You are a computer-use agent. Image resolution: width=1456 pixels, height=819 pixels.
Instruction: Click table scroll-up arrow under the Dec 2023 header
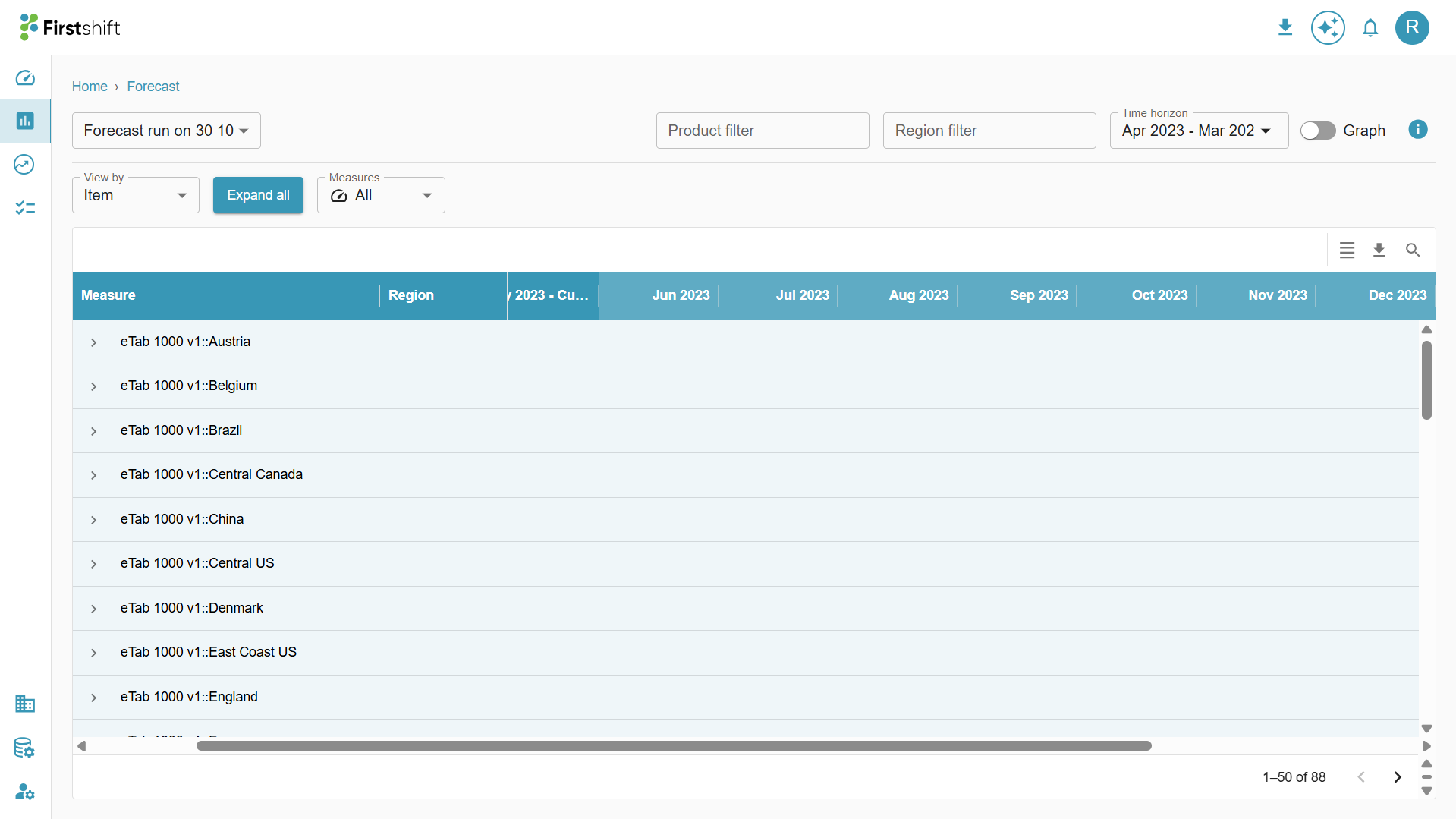click(1426, 329)
